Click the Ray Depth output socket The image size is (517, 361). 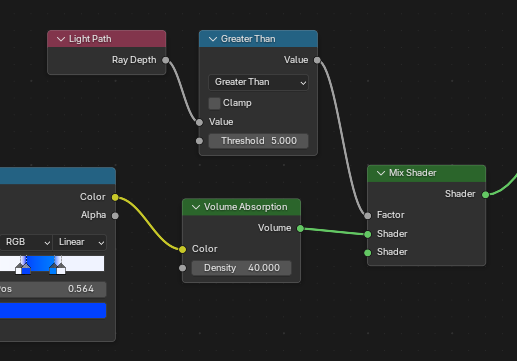point(165,60)
